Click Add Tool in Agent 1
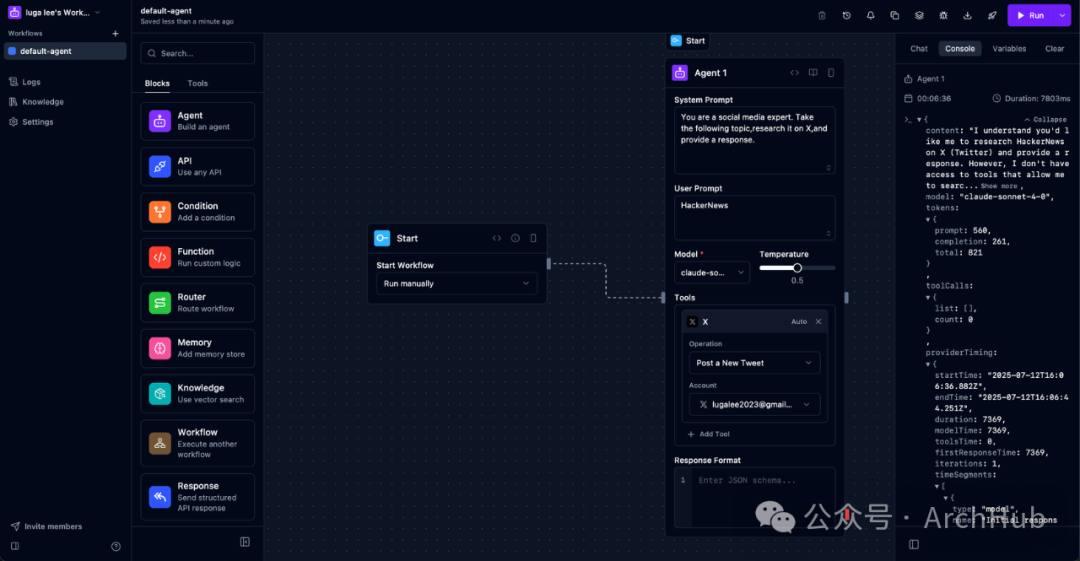The width and height of the screenshot is (1080, 561). coord(709,434)
